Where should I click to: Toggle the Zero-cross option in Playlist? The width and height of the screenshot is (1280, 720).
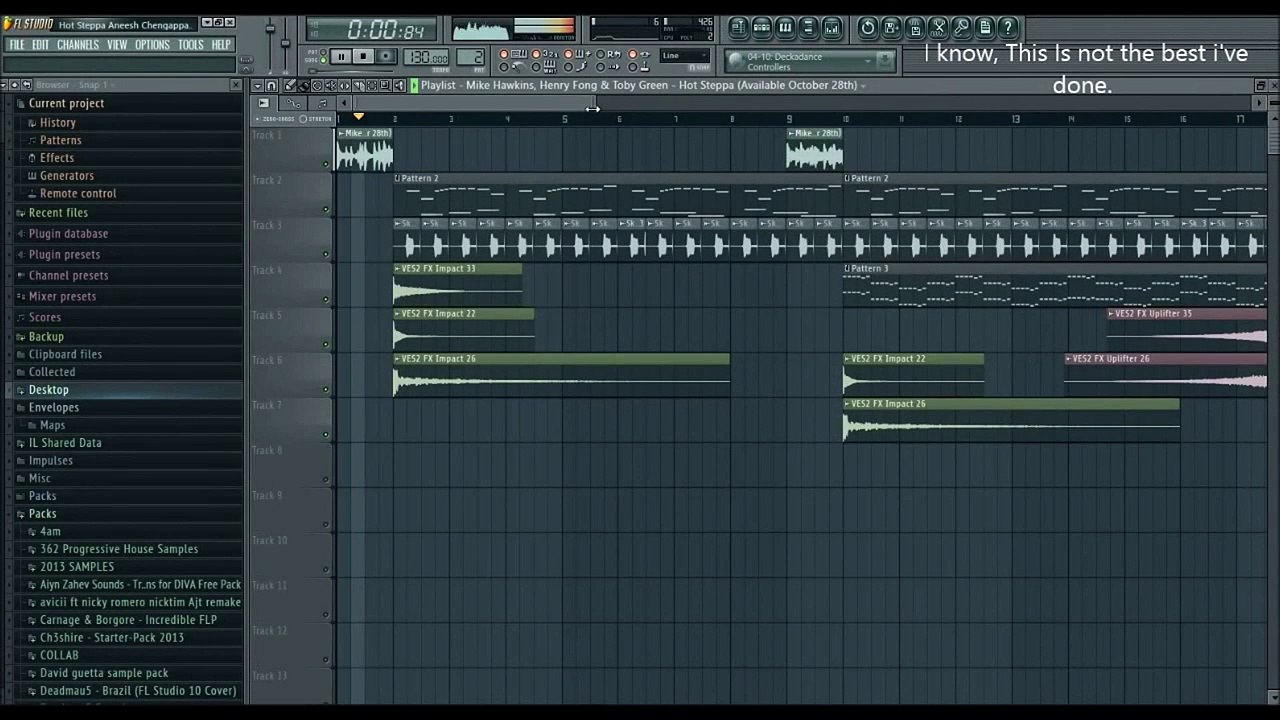pyautogui.click(x=274, y=119)
